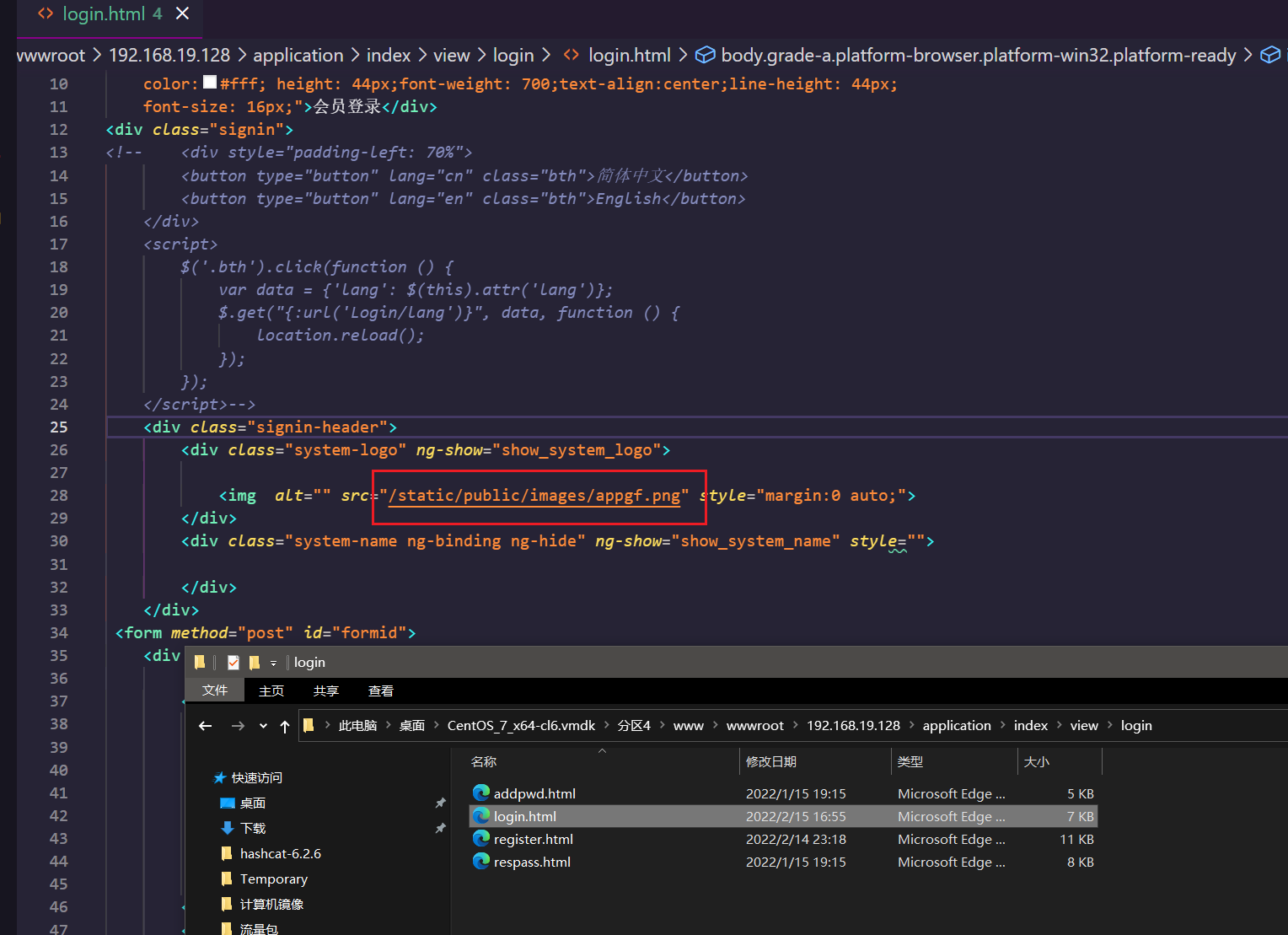1288x935 pixels.
Task: Click 192.168.19.128 in the VS Code breadcrumb
Action: coord(169,56)
